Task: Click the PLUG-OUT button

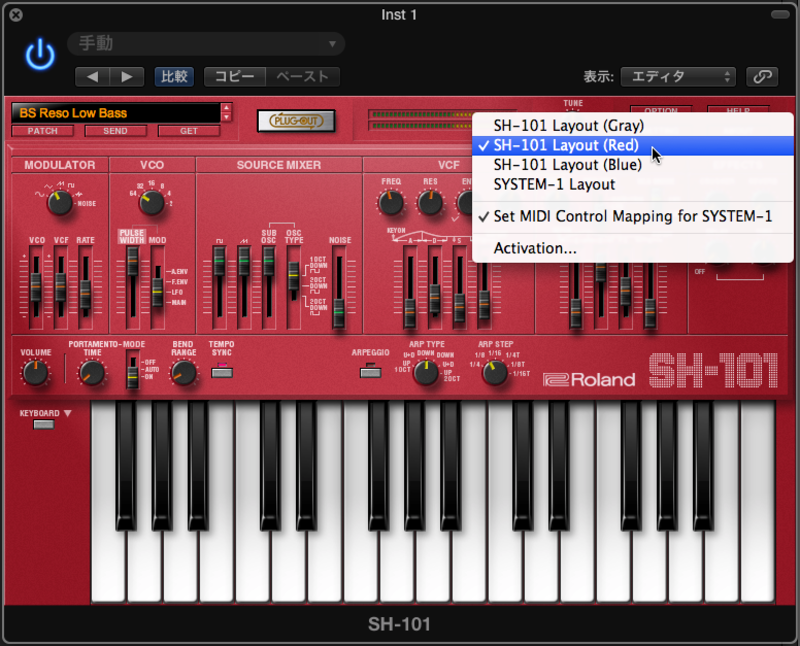Action: (296, 121)
